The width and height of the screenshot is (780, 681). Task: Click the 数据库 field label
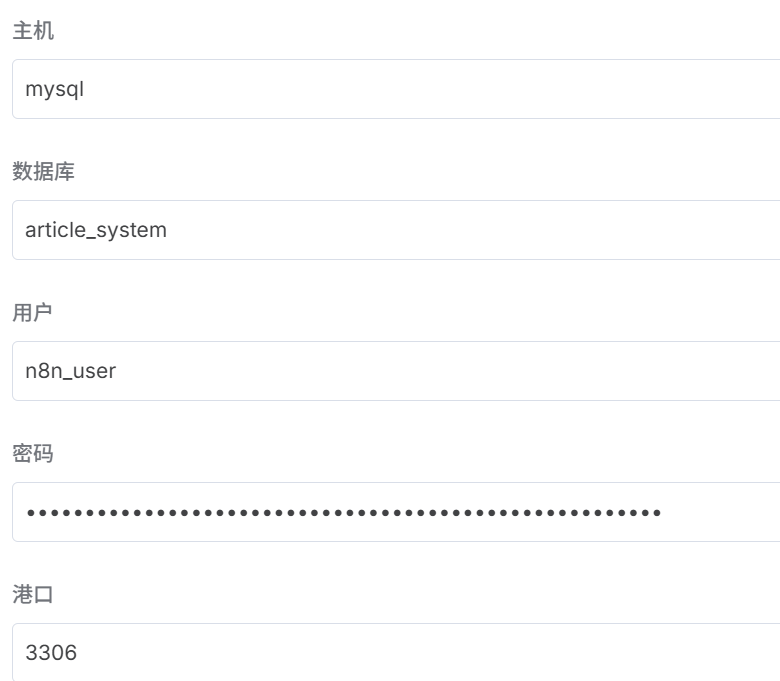pos(43,172)
